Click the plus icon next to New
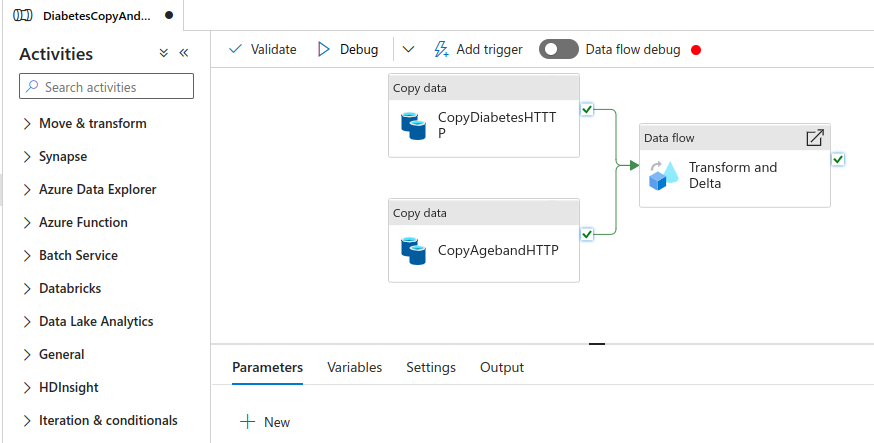 (x=247, y=422)
